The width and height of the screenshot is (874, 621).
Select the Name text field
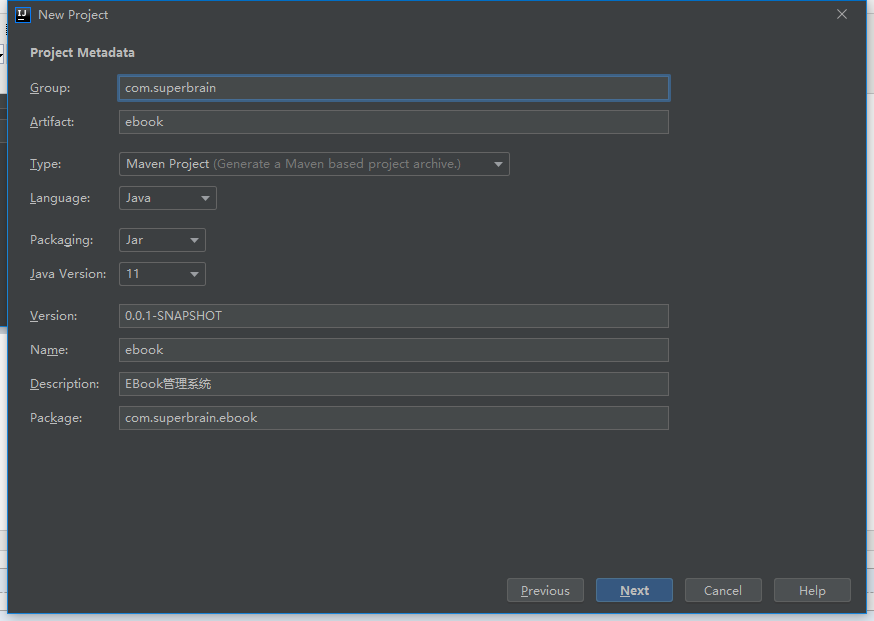[x=393, y=350]
